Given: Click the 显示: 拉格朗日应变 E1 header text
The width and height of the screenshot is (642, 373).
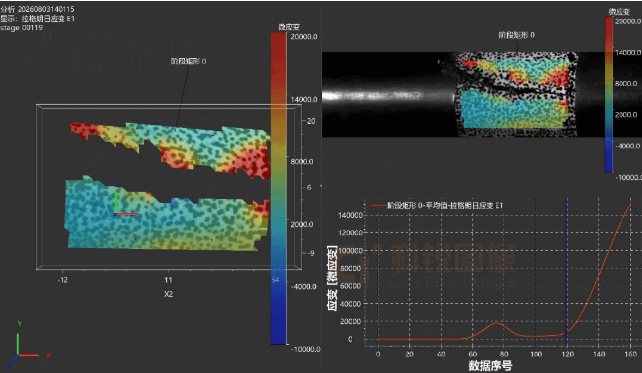Looking at the screenshot, I should click(x=37, y=18).
